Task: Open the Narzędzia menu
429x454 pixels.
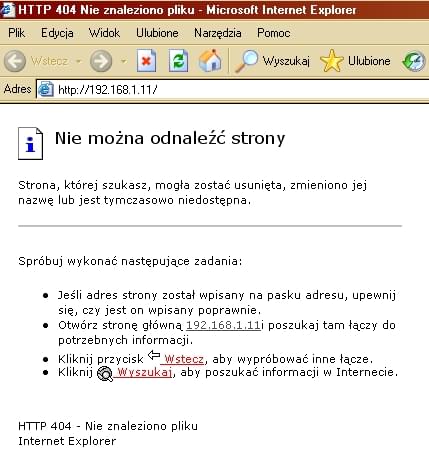Action: [x=218, y=33]
